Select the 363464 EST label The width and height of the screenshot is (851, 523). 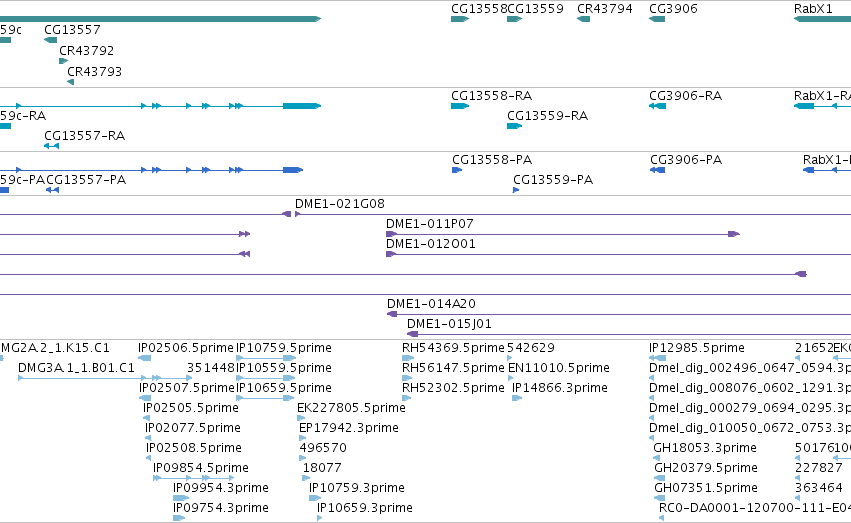(x=818, y=488)
